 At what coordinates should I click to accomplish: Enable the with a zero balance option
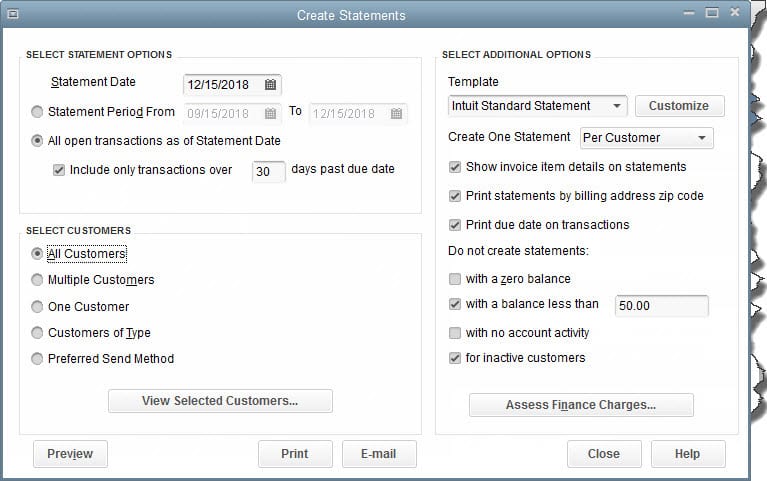pyautogui.click(x=456, y=279)
